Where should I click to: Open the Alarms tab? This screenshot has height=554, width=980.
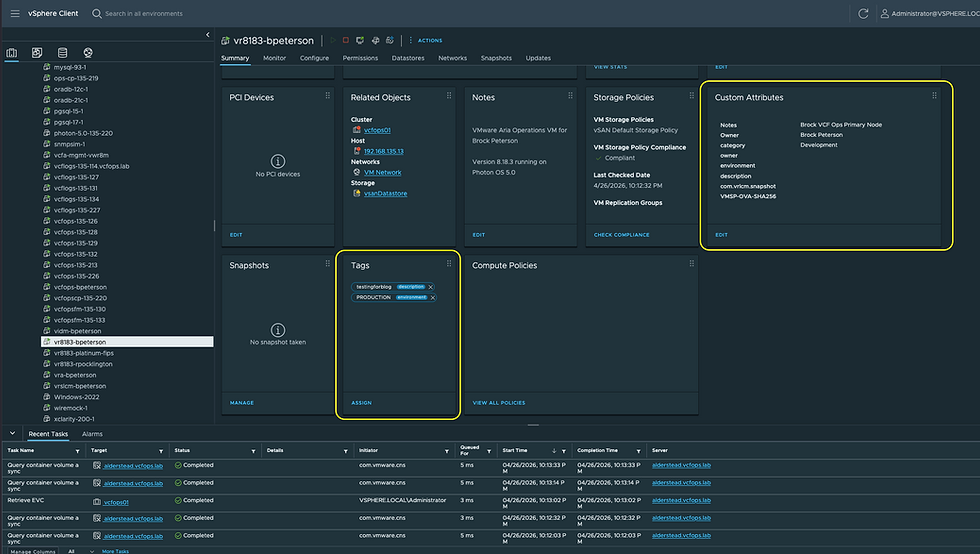coord(92,434)
